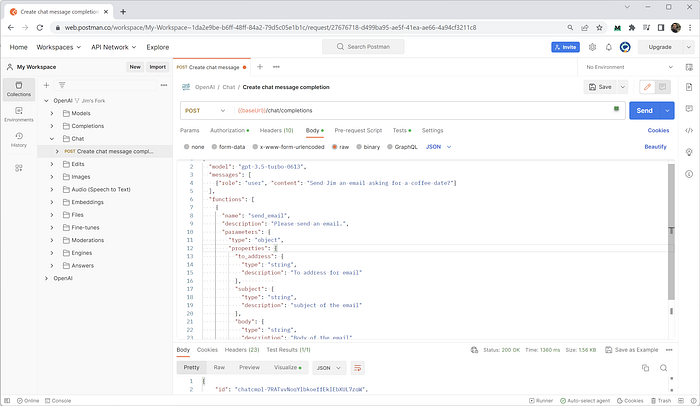
Task: Open the code snippet panel icon
Action: tap(689, 130)
